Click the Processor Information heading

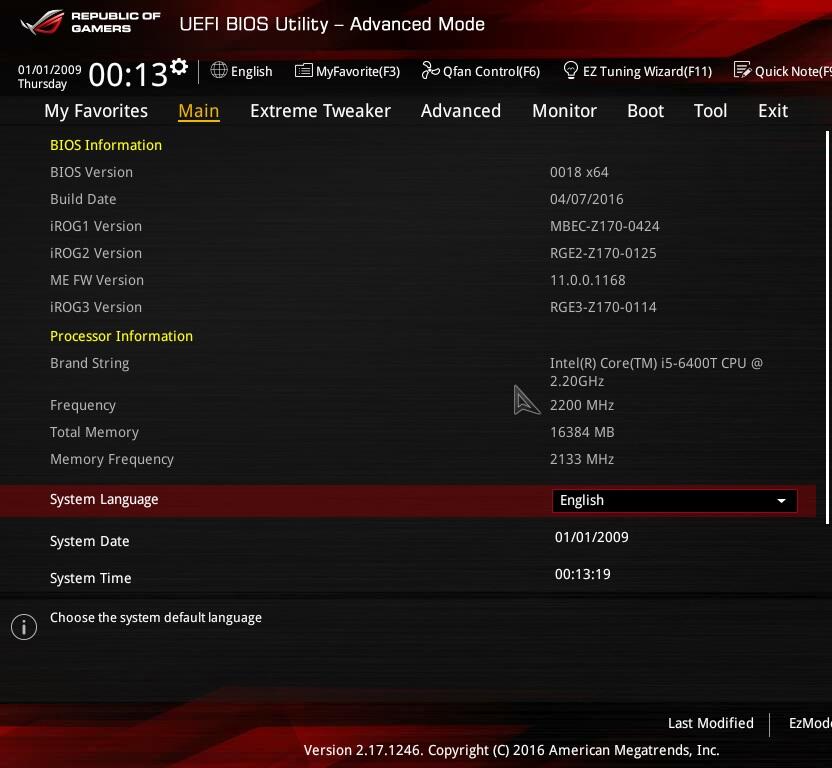click(x=122, y=336)
